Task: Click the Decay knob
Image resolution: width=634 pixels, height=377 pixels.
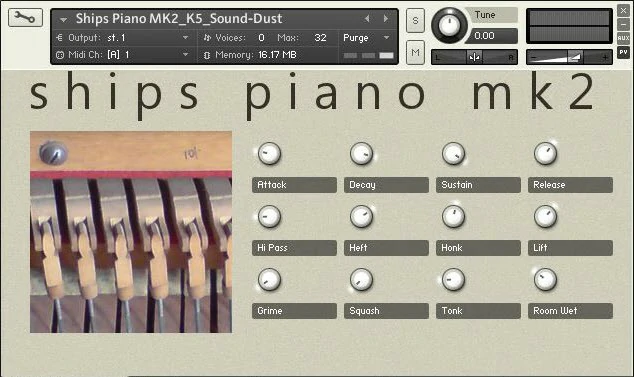Action: coord(361,154)
